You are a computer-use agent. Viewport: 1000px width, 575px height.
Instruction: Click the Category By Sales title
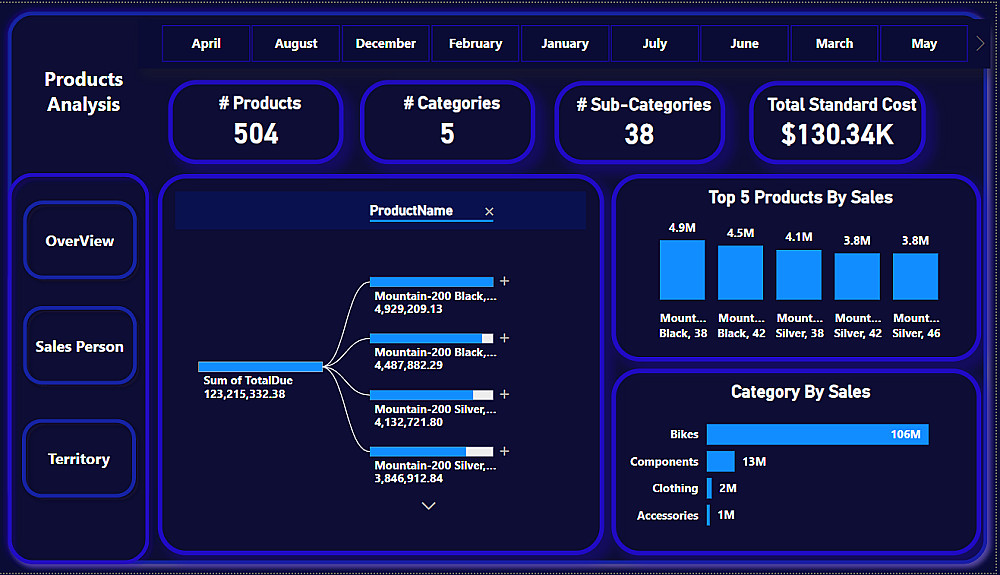pyautogui.click(x=800, y=391)
